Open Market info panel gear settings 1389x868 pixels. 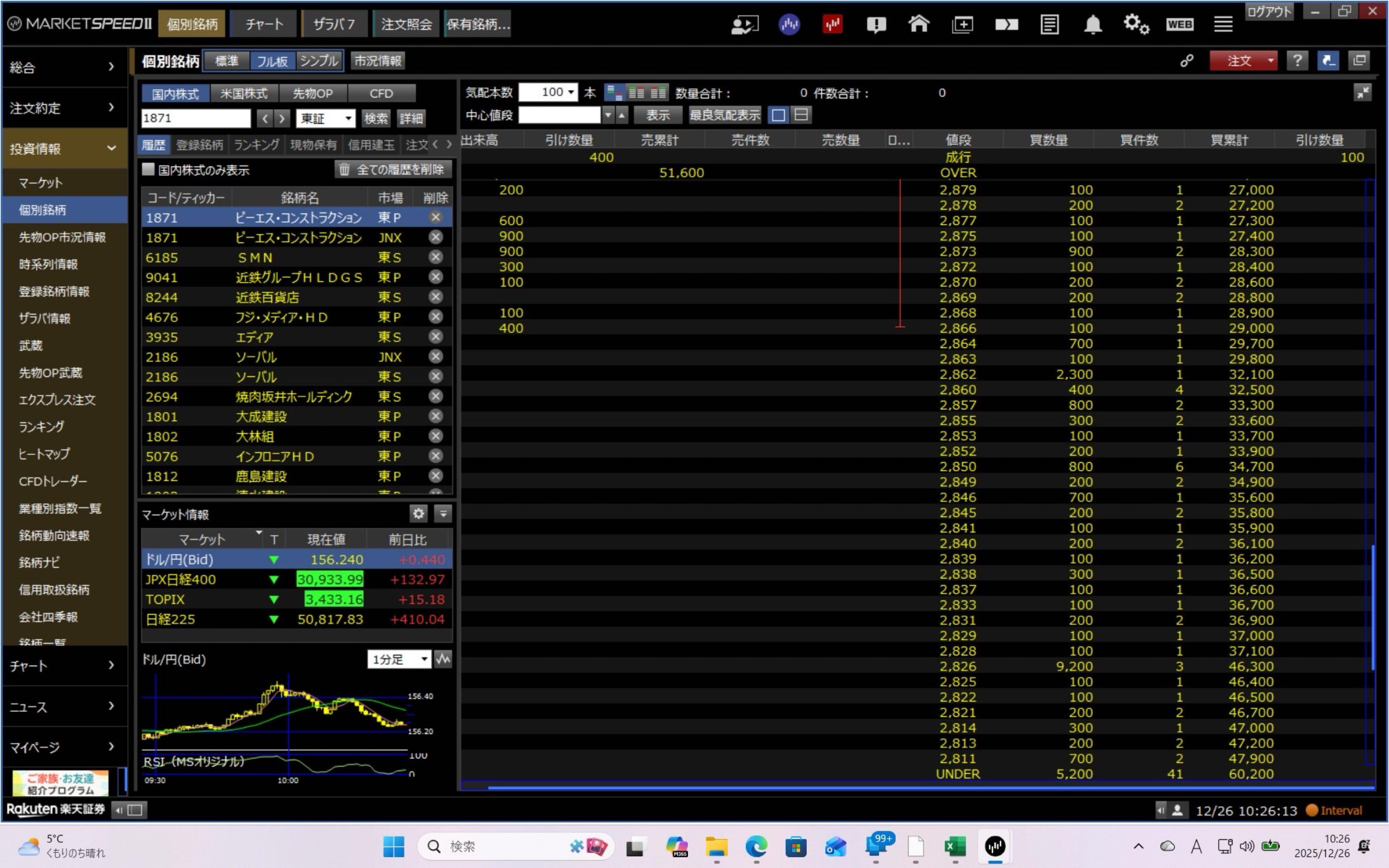[418, 514]
